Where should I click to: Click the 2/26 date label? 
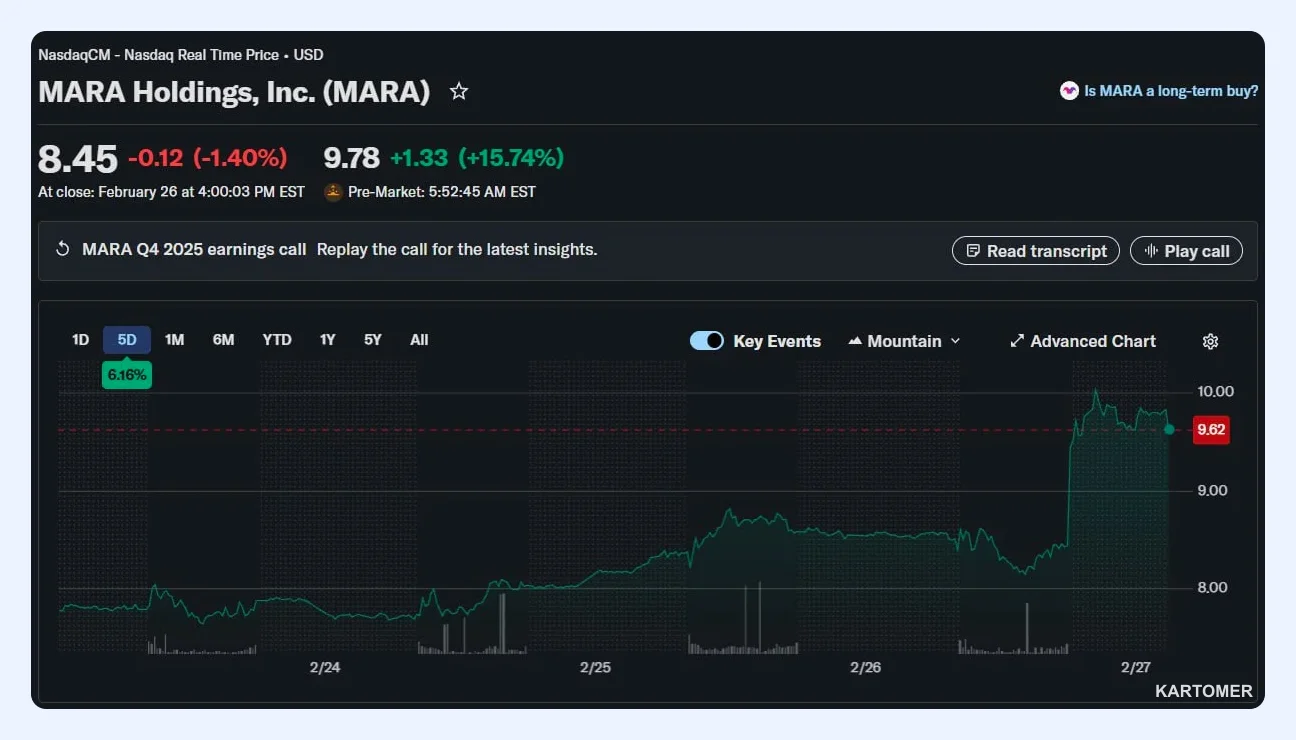pos(865,667)
